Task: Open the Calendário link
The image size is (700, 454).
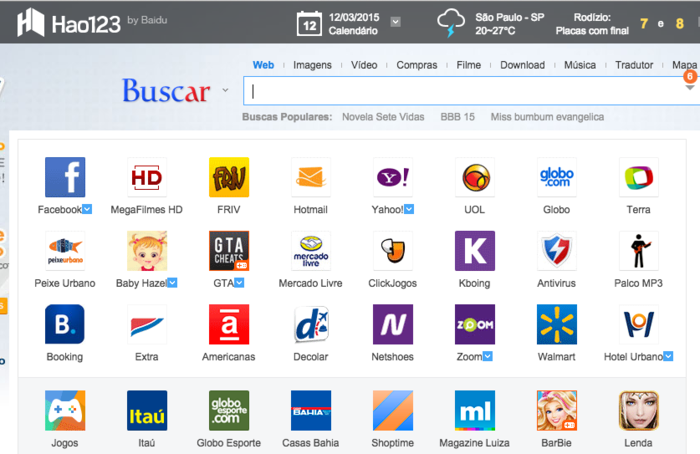Action: pos(353,31)
